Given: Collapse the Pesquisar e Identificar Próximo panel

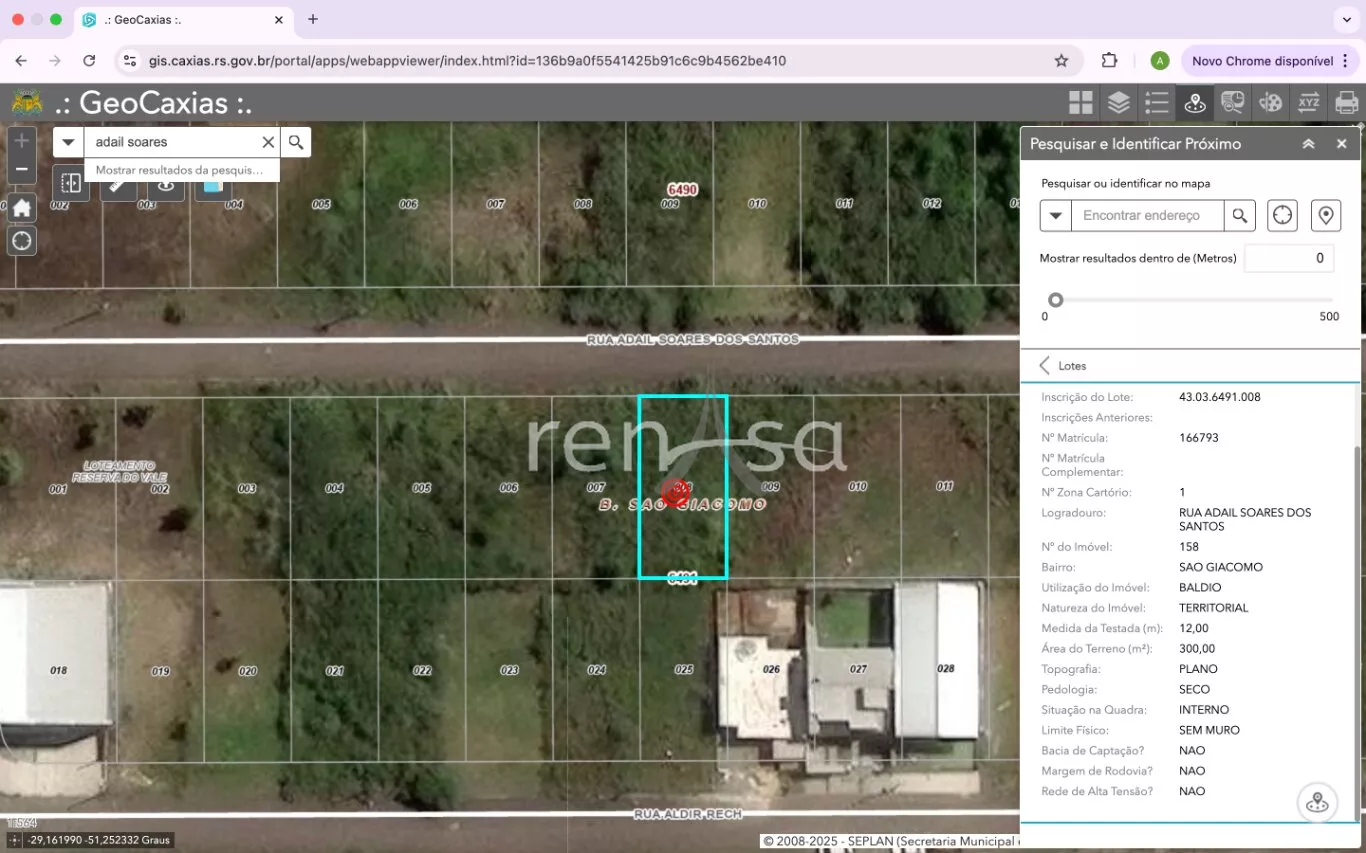Looking at the screenshot, I should point(1308,144).
